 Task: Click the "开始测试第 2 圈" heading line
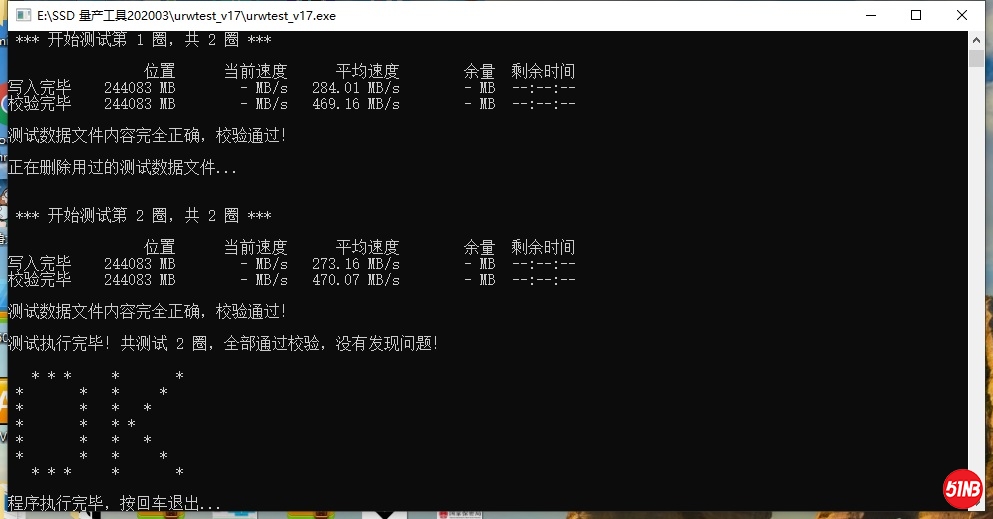[x=143, y=216]
